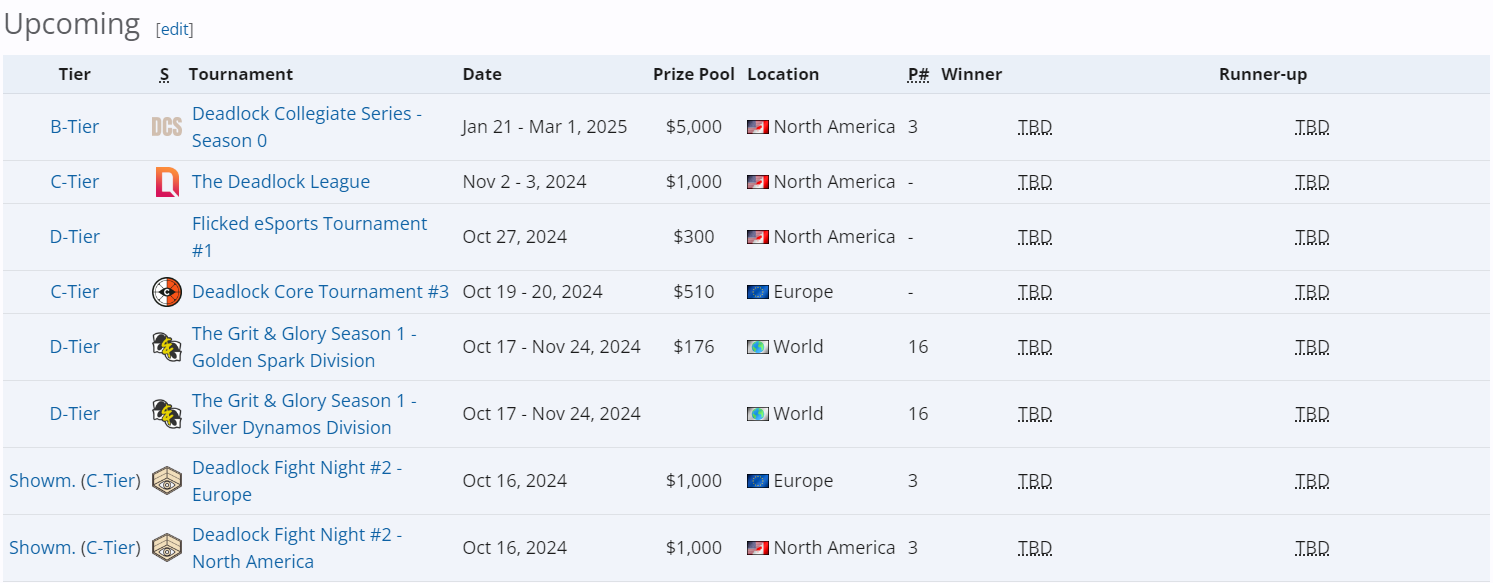Viewport: 1493px width, 583px height.
Task: Click the Prize Pool column header
Action: point(693,74)
